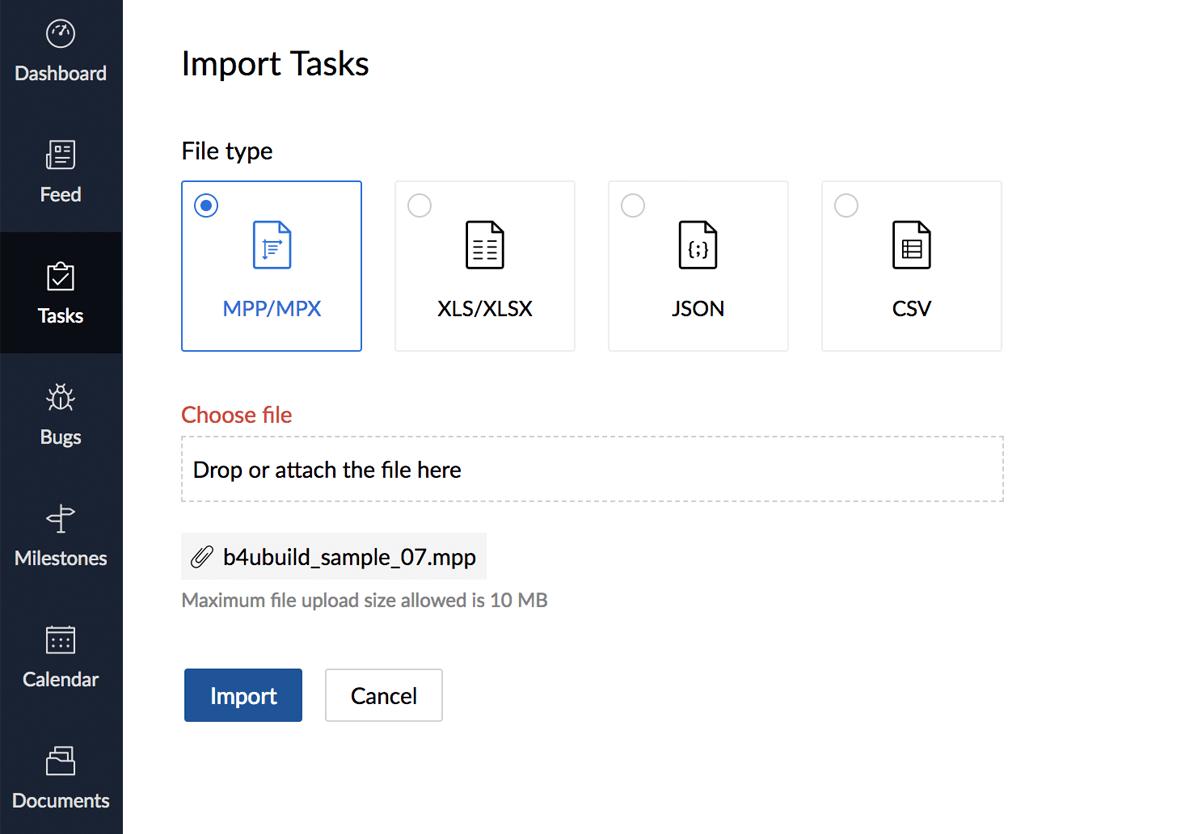Click the Feed newspaper icon
The width and height of the screenshot is (1200, 834).
61,155
